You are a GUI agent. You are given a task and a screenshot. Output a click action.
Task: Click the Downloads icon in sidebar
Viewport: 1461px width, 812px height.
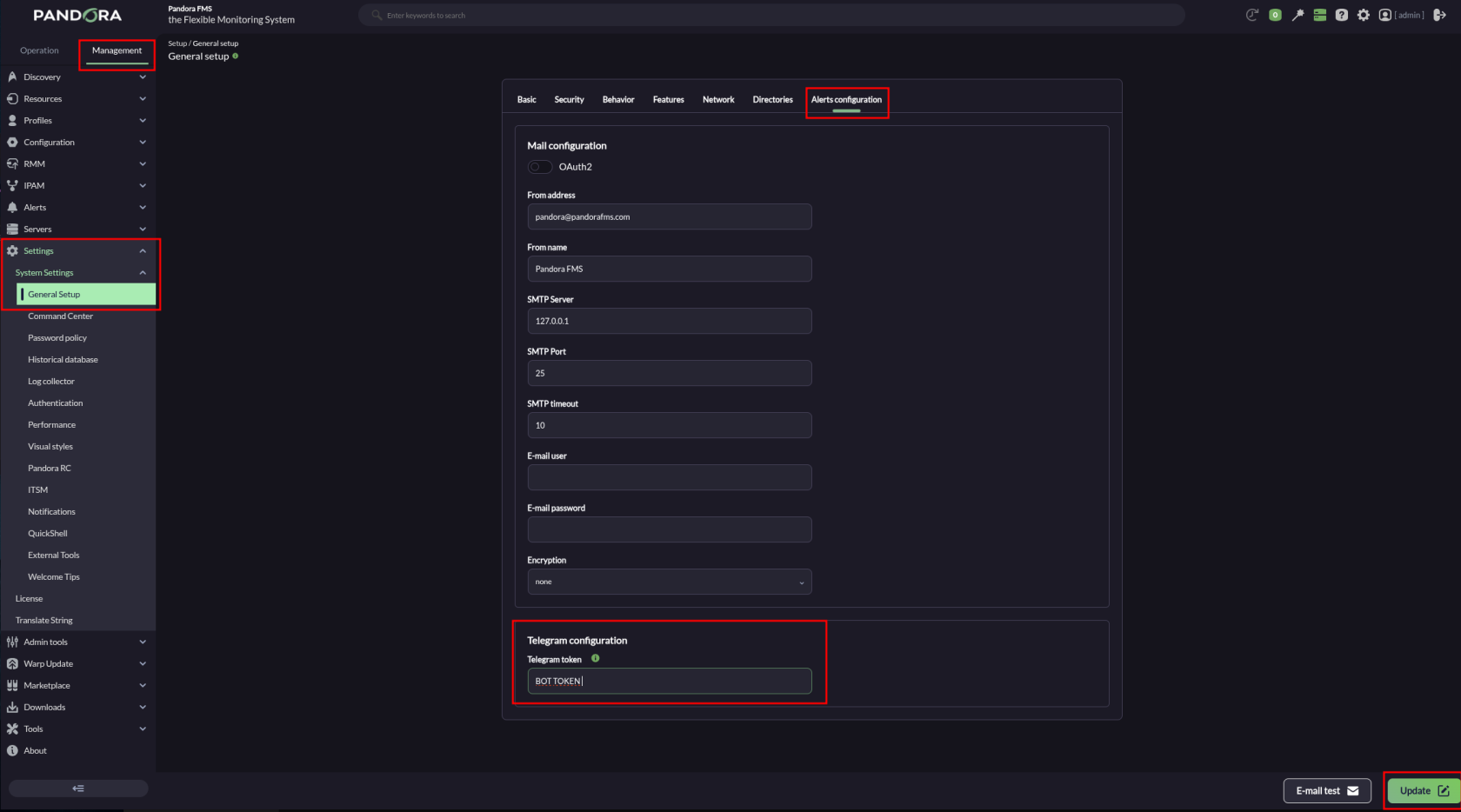click(12, 708)
